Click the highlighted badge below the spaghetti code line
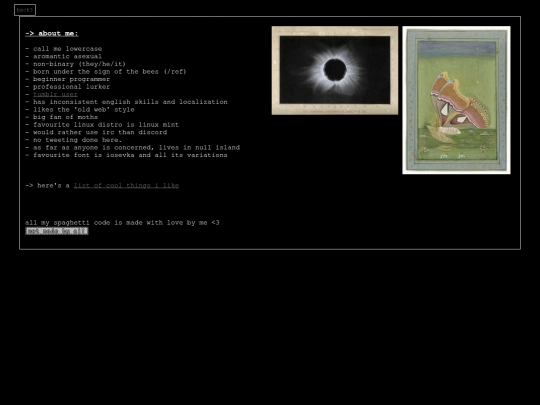Screen dimensions: 540x405 click(x=57, y=231)
